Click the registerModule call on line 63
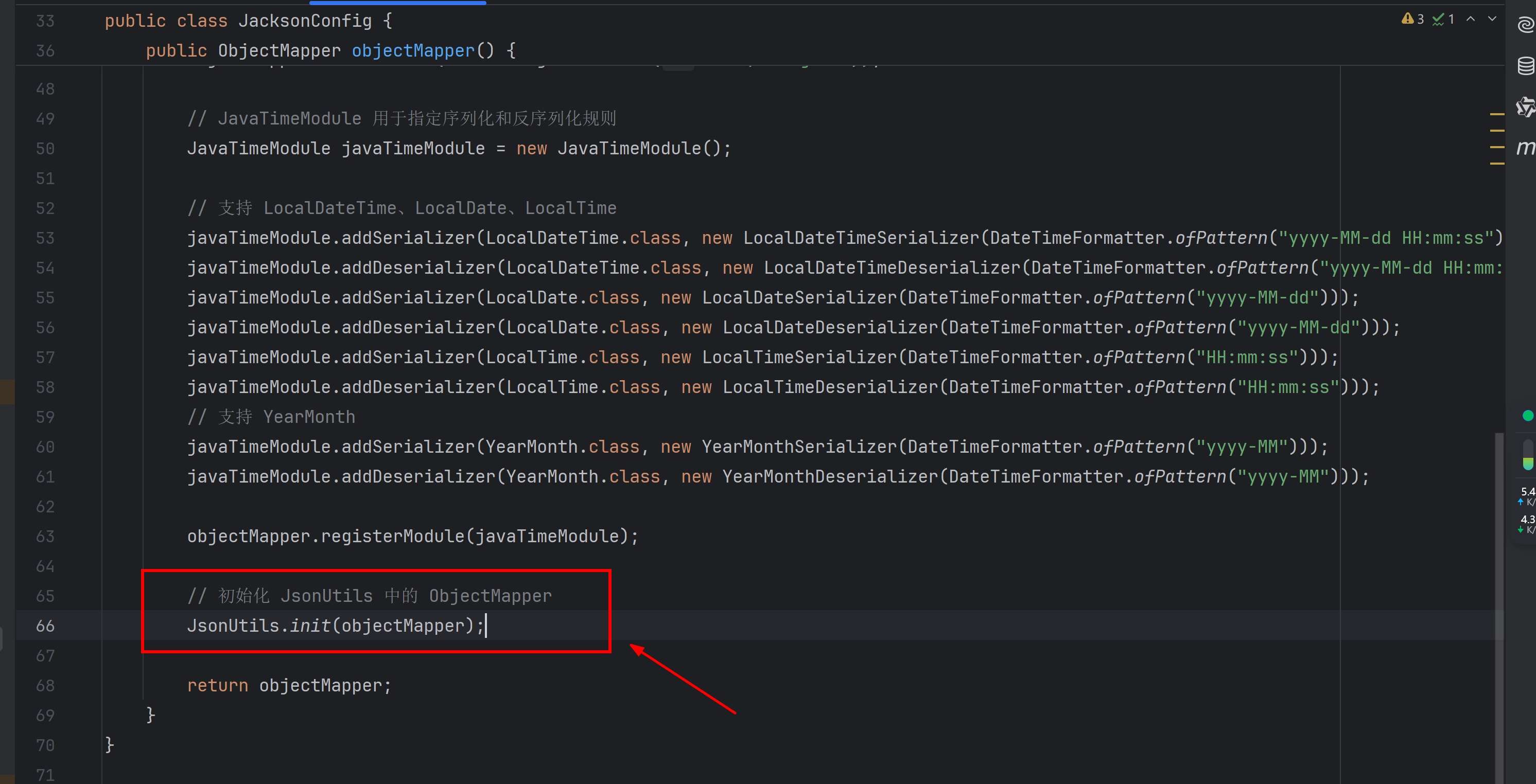This screenshot has width=1536, height=784. pyautogui.click(x=392, y=536)
